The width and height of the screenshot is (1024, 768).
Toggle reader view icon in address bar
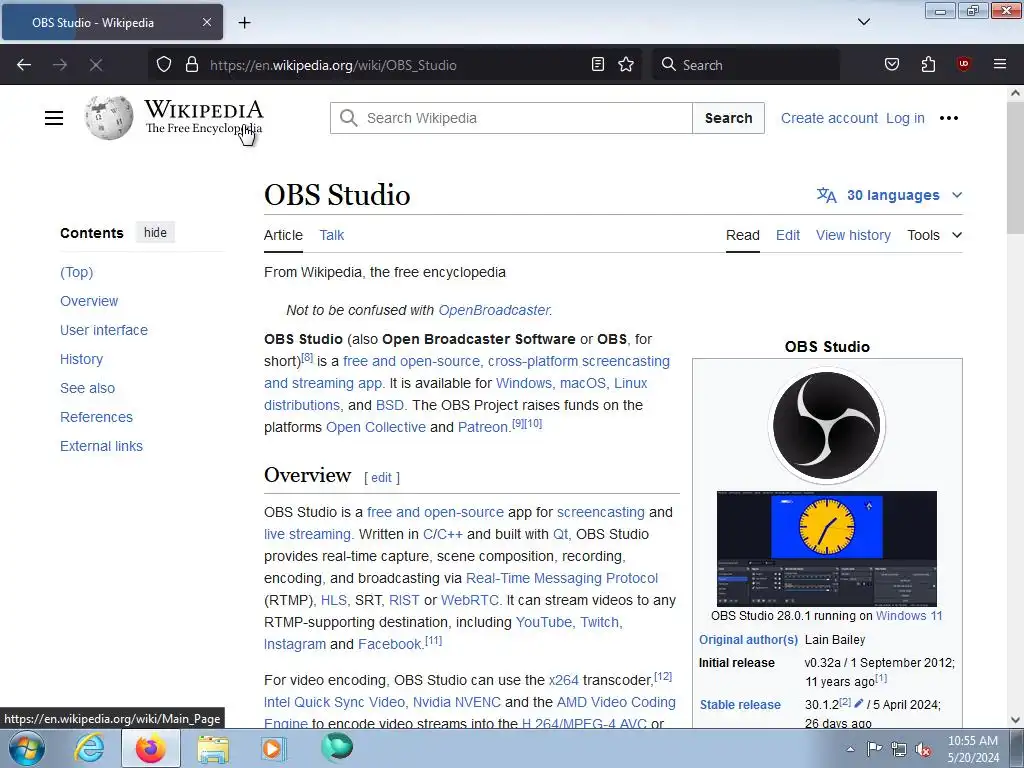(x=598, y=65)
